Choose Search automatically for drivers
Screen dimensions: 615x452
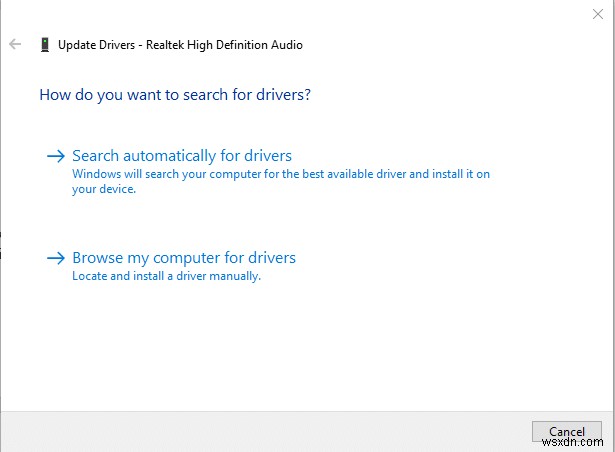(182, 156)
